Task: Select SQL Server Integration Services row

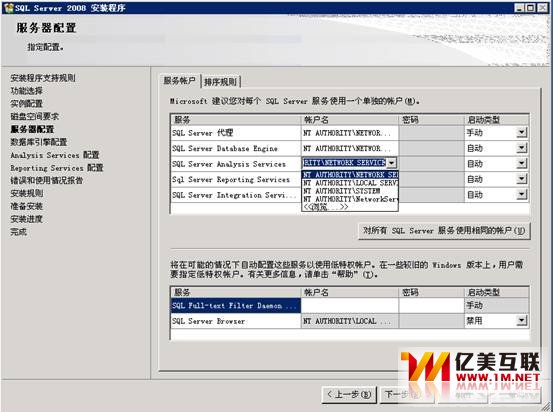Action: click(x=236, y=195)
